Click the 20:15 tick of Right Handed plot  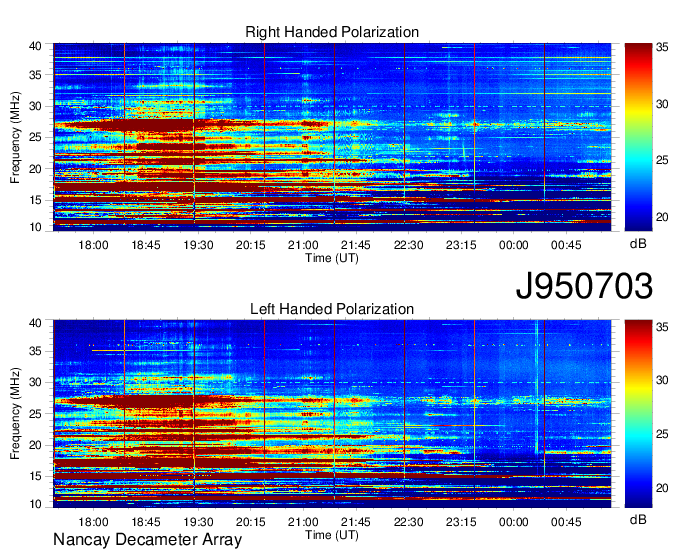(x=251, y=245)
